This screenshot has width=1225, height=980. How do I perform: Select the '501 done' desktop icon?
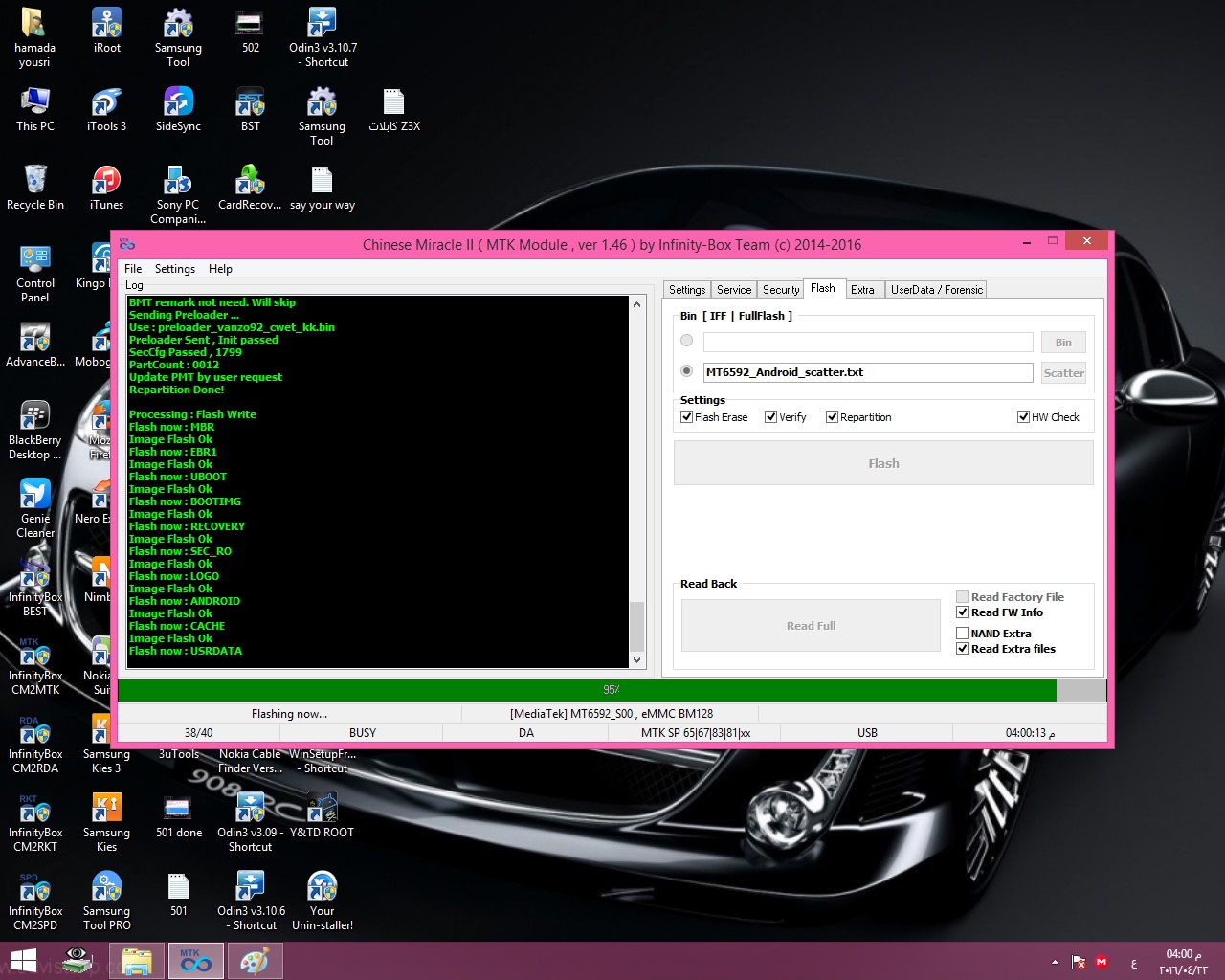(179, 815)
